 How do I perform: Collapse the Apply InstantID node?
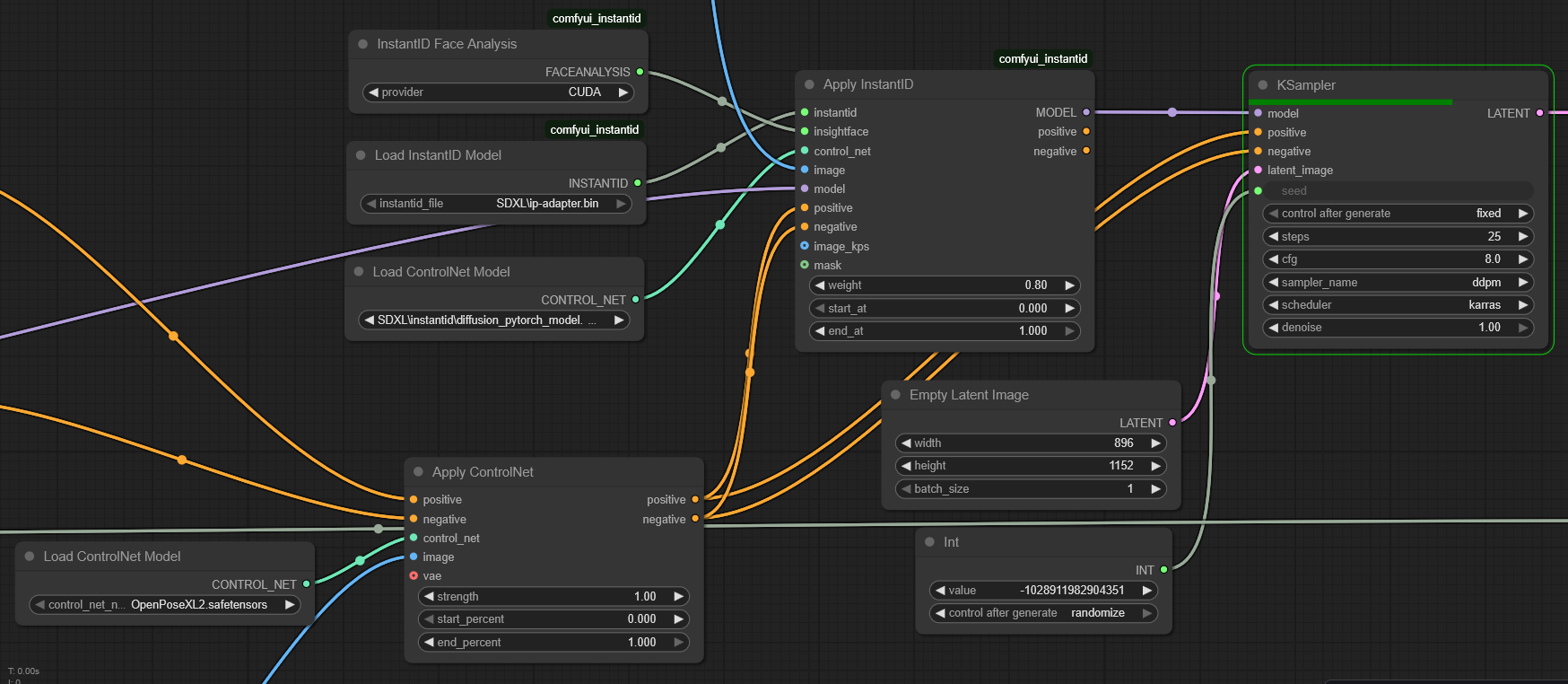coord(809,84)
